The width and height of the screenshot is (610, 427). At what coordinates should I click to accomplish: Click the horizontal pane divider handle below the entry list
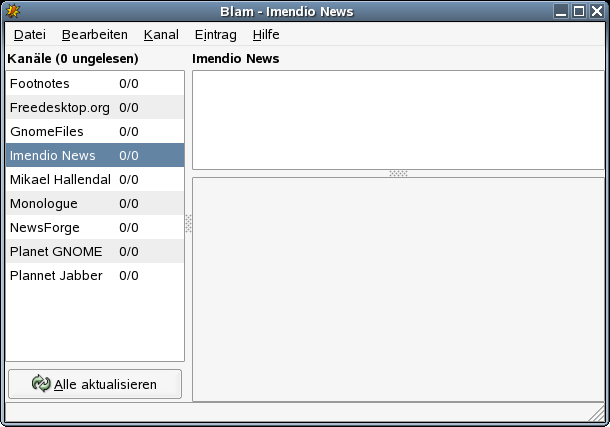398,173
